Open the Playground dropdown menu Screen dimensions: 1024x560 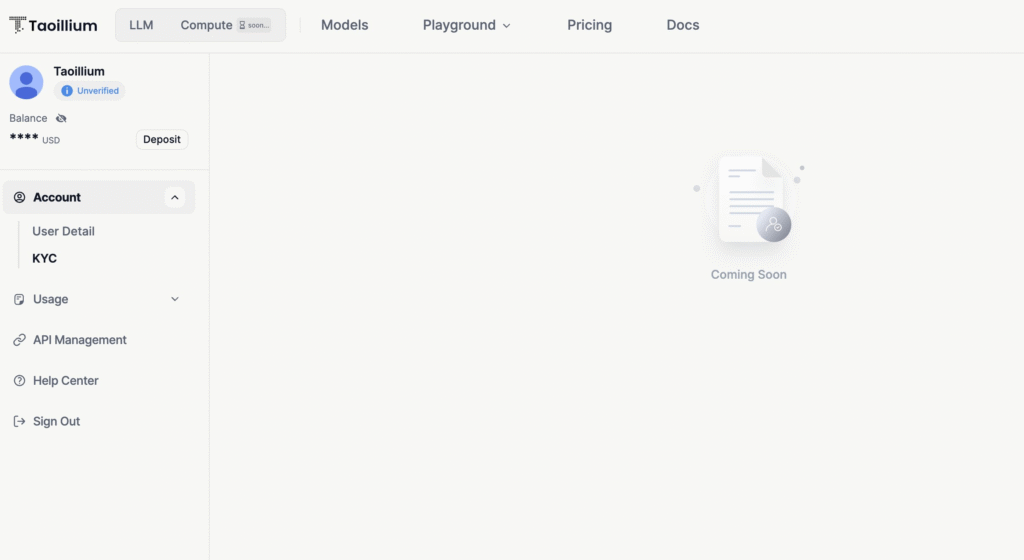pos(466,25)
